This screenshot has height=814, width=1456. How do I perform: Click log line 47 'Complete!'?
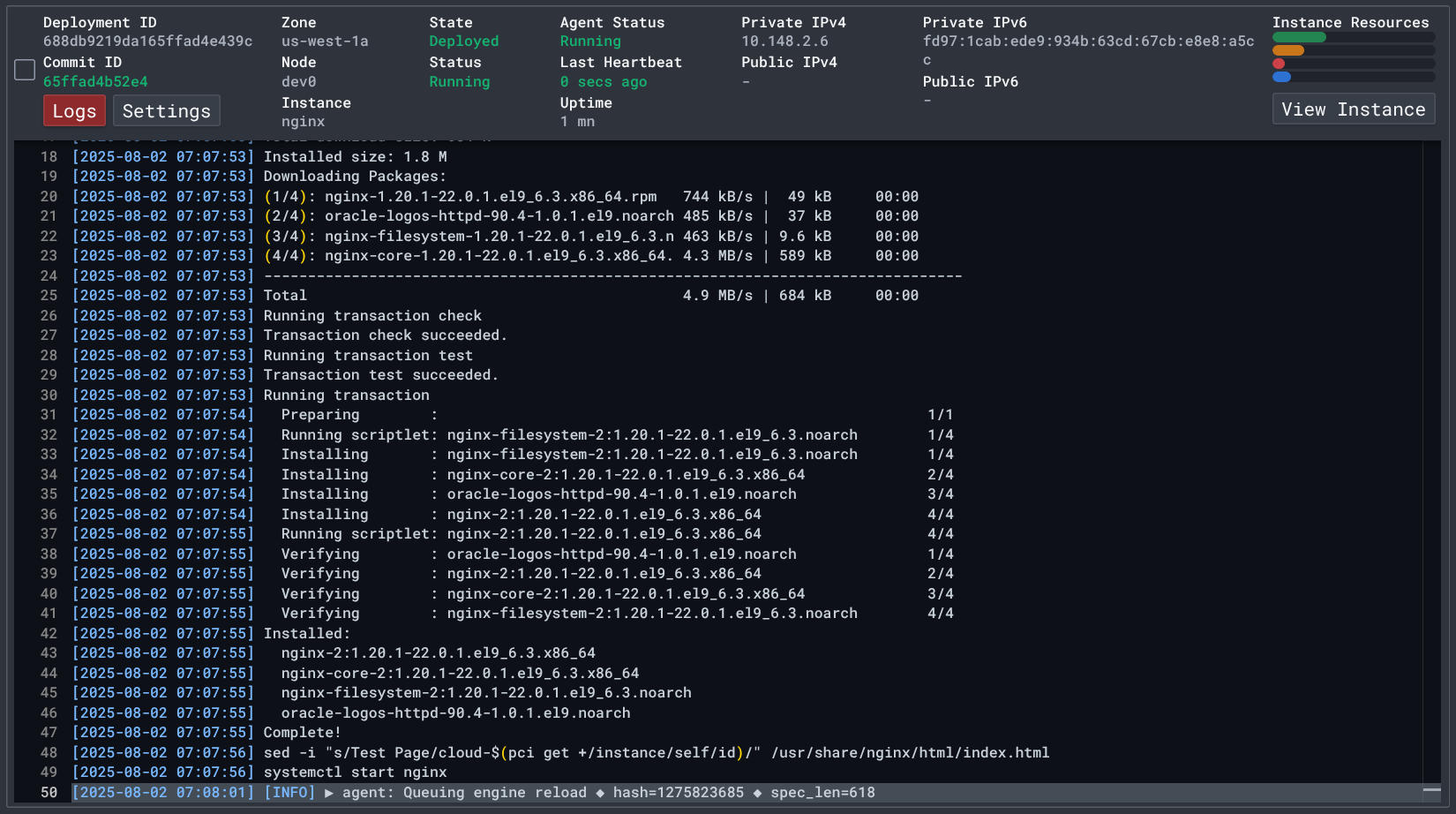302,733
